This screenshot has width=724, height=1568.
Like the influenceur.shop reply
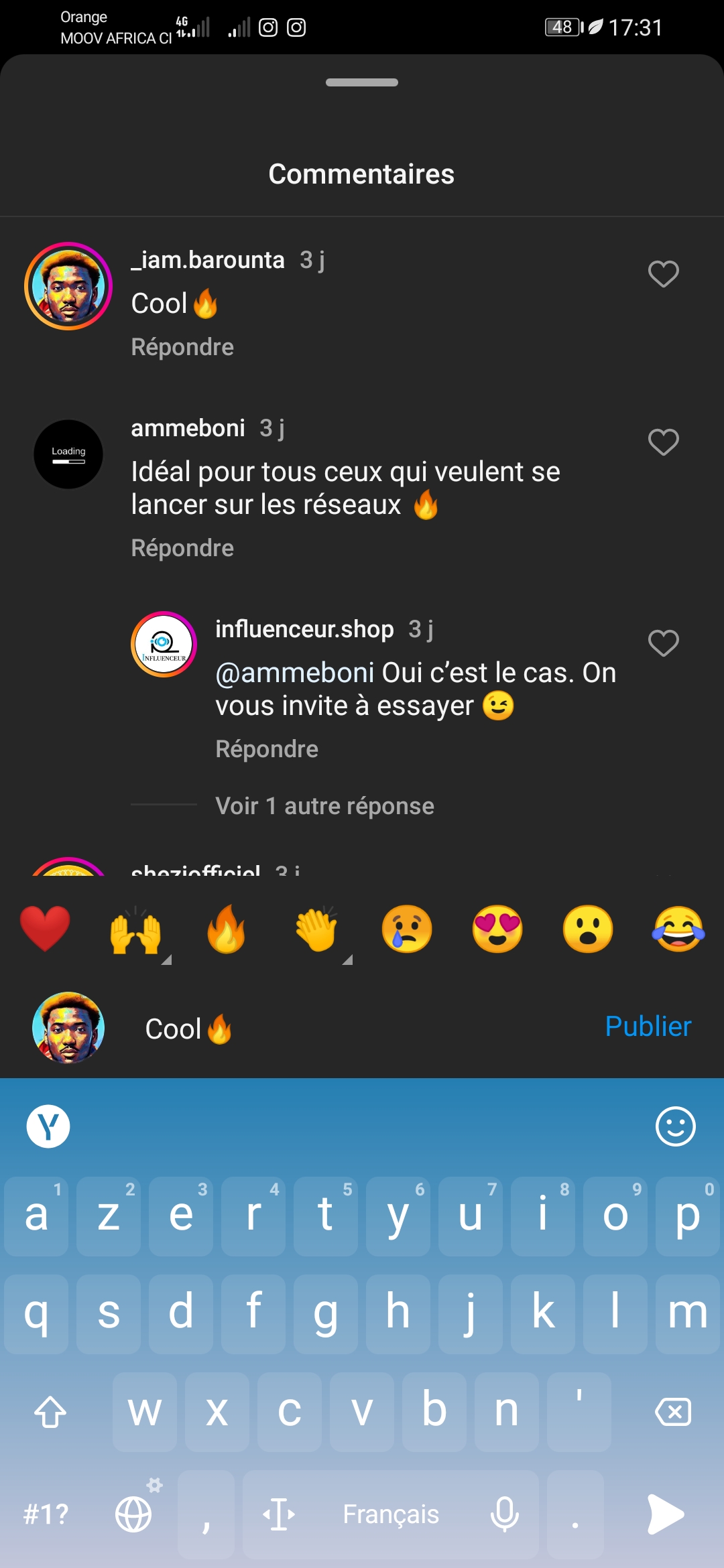tap(663, 643)
